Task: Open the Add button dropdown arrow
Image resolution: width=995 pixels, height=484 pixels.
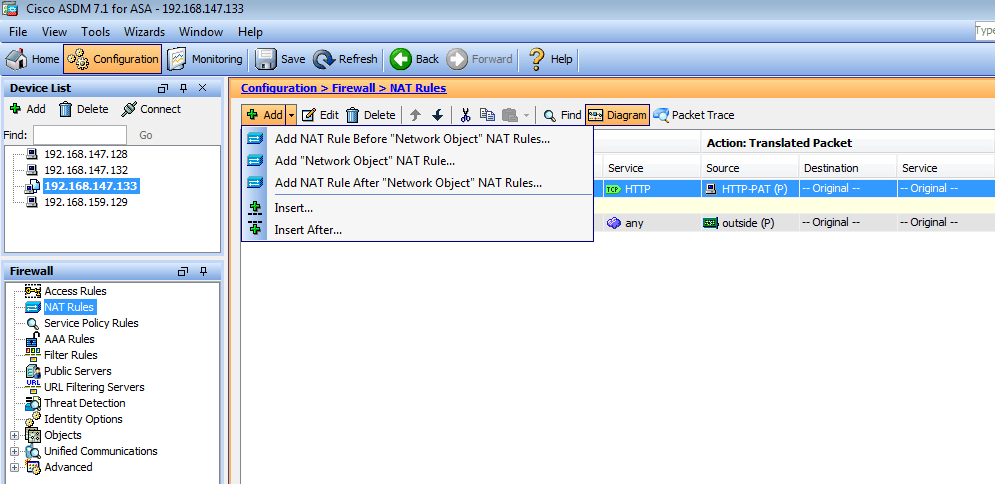Action: [x=291, y=115]
